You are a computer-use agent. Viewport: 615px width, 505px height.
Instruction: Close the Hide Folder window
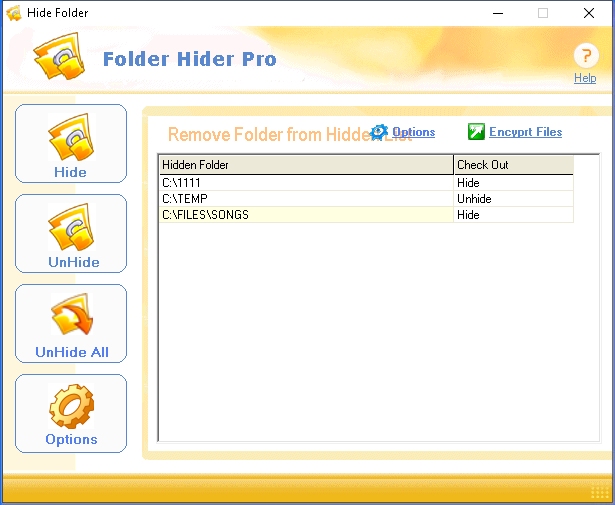[589, 13]
